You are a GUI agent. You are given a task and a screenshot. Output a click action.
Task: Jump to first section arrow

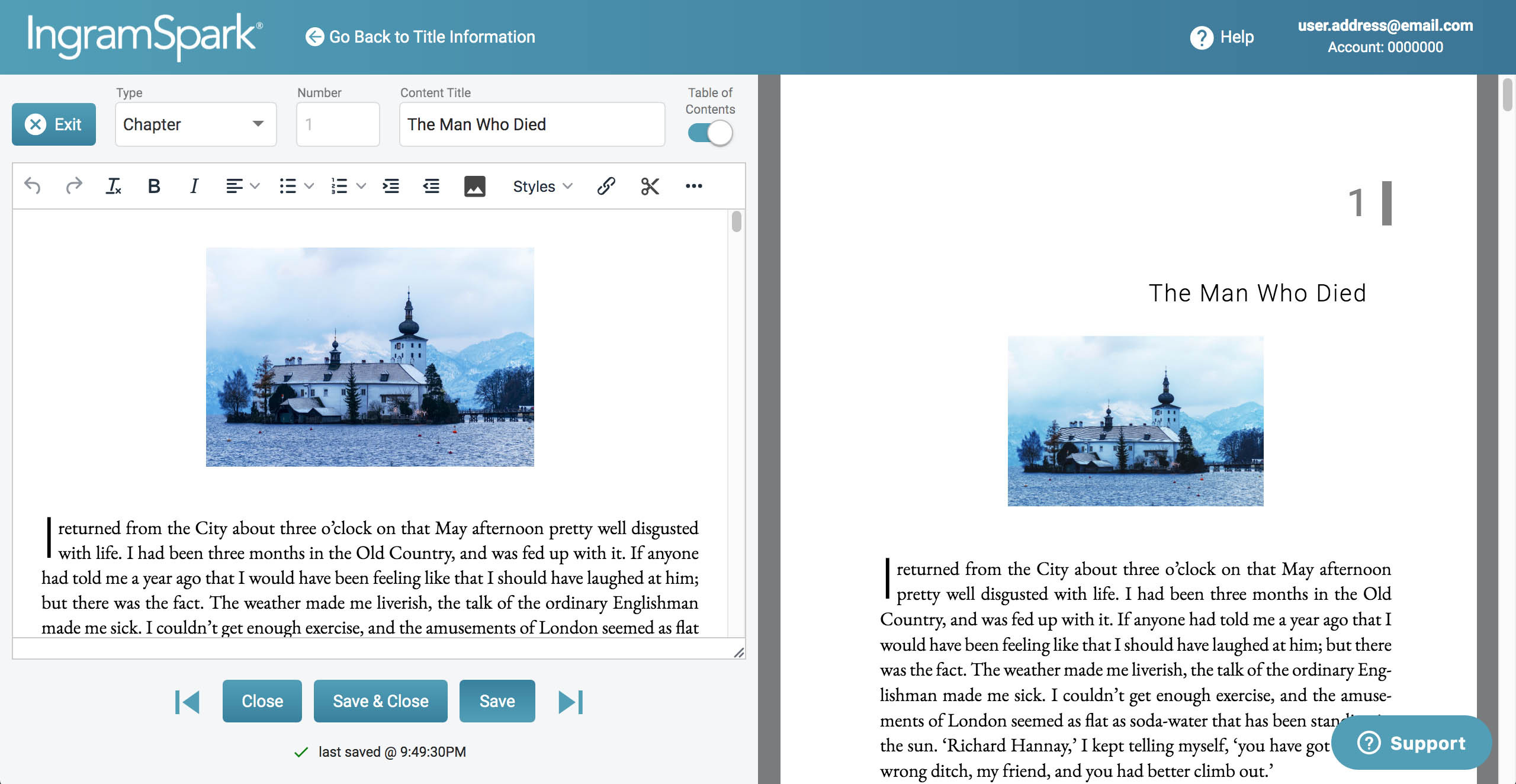pos(187,702)
